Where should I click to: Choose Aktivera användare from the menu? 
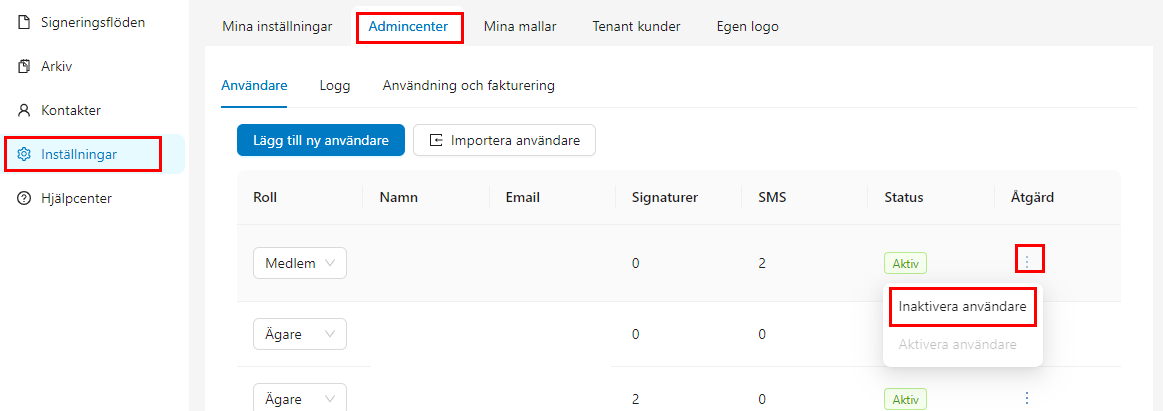(x=958, y=345)
